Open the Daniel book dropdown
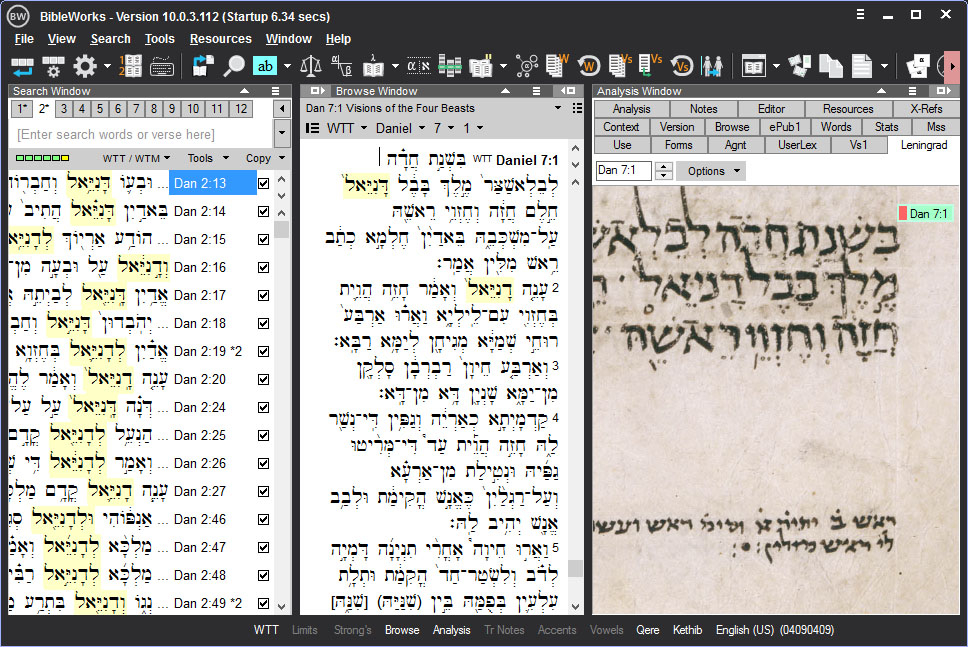The width and height of the screenshot is (968, 647). coord(399,128)
